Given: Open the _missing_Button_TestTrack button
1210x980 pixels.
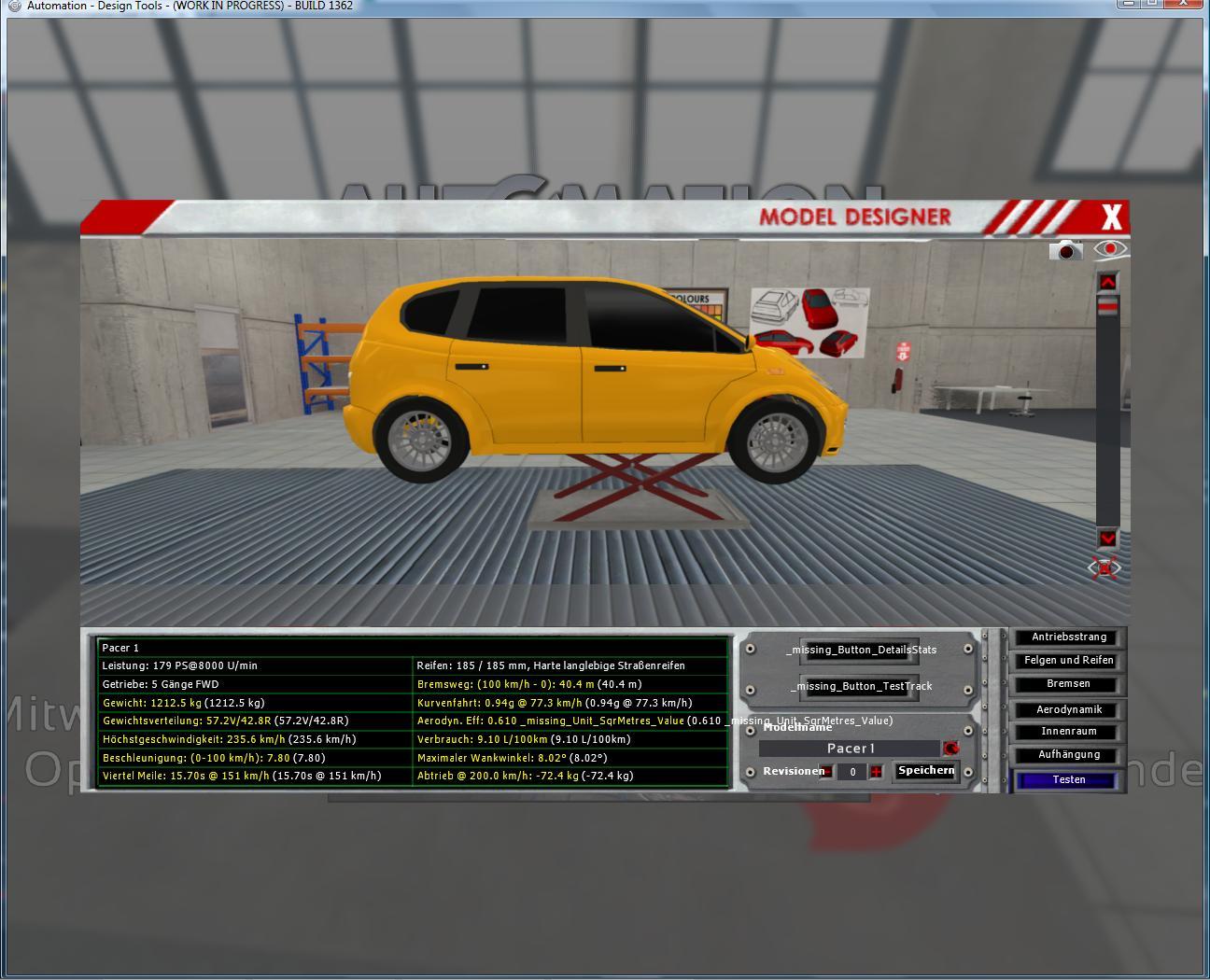Looking at the screenshot, I should [x=860, y=687].
